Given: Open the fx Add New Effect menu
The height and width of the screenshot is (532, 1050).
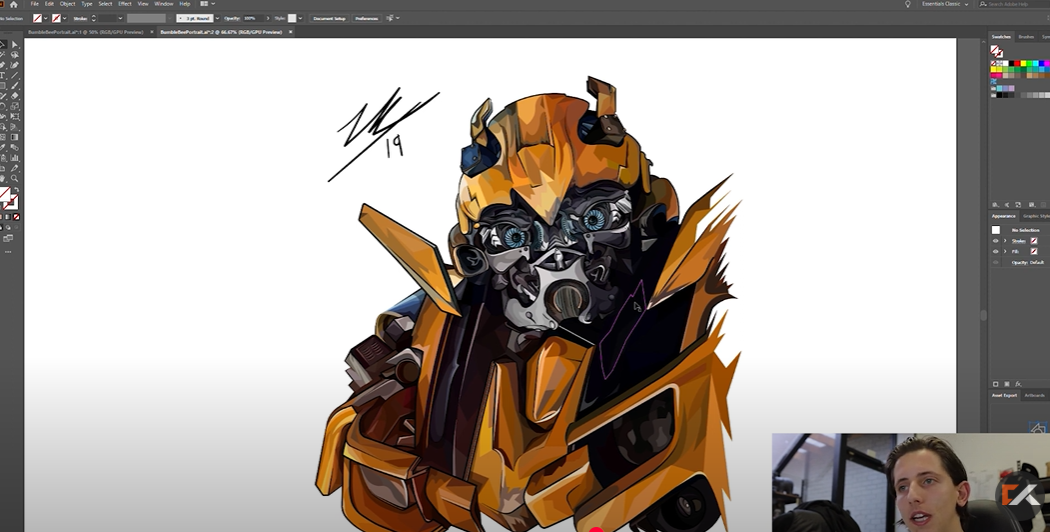Looking at the screenshot, I should (x=1018, y=384).
